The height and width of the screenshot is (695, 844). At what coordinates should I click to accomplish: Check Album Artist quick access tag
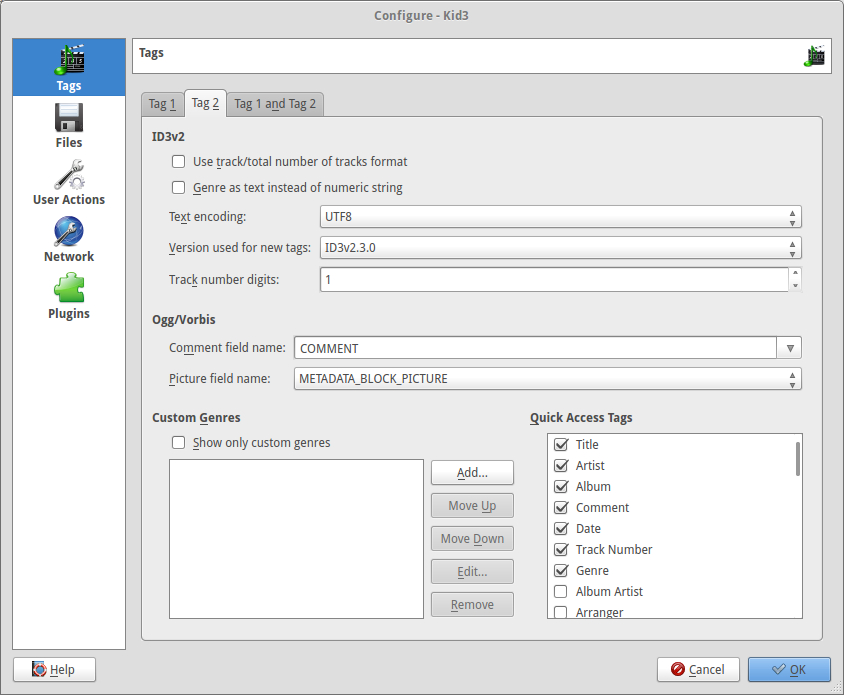tap(561, 591)
